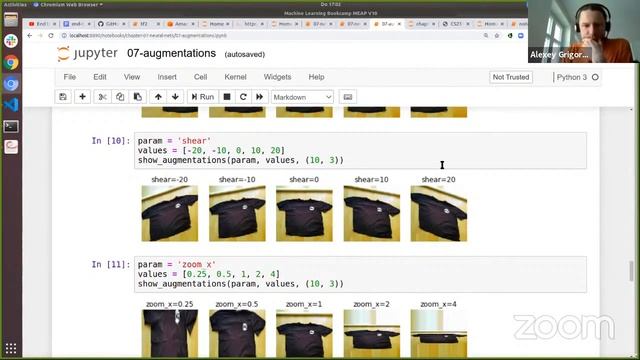This screenshot has width=640, height=360.
Task: Select the shear=20 output image
Action: coord(439,213)
